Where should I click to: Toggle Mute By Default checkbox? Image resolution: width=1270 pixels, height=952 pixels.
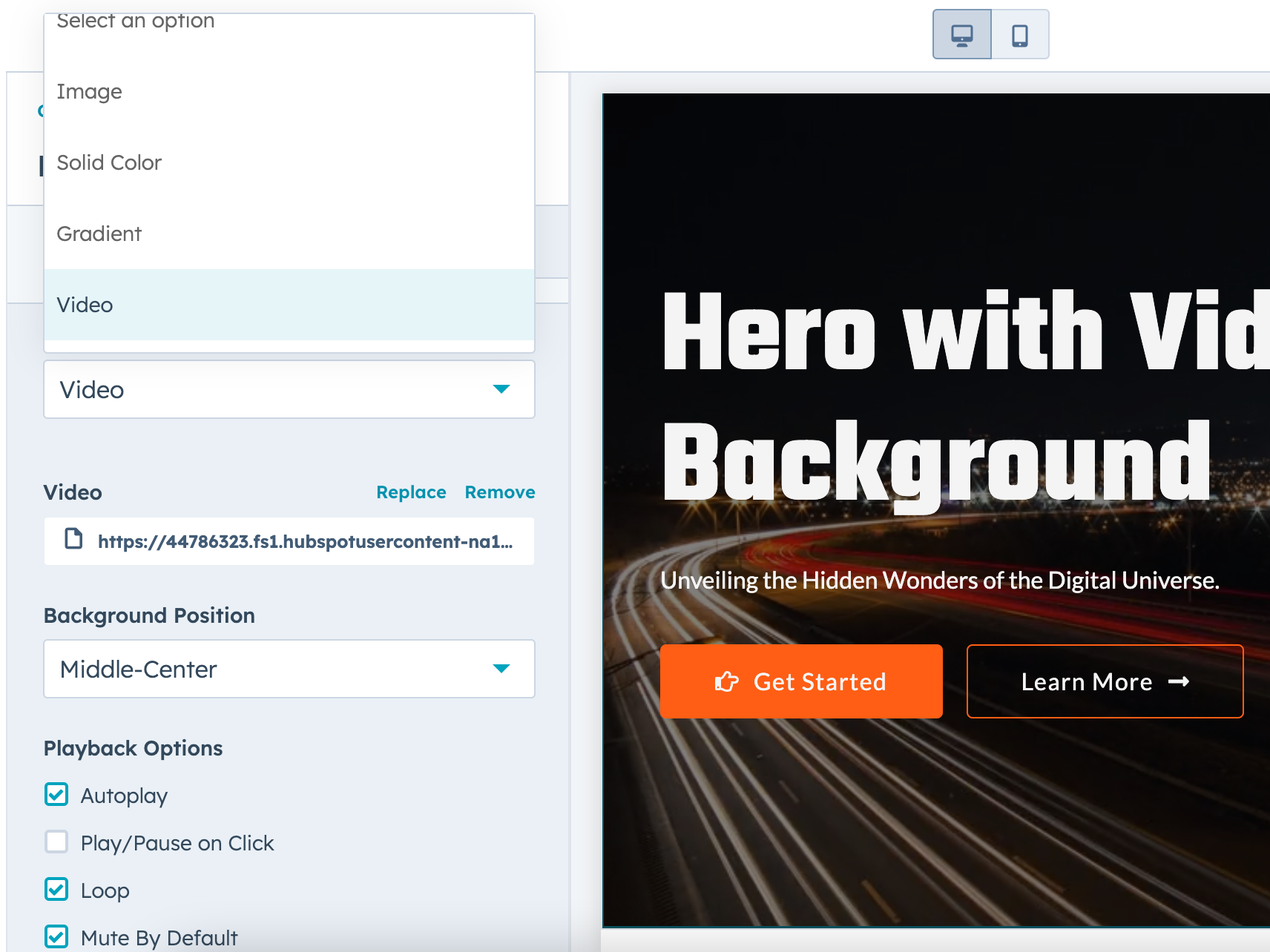[57, 936]
